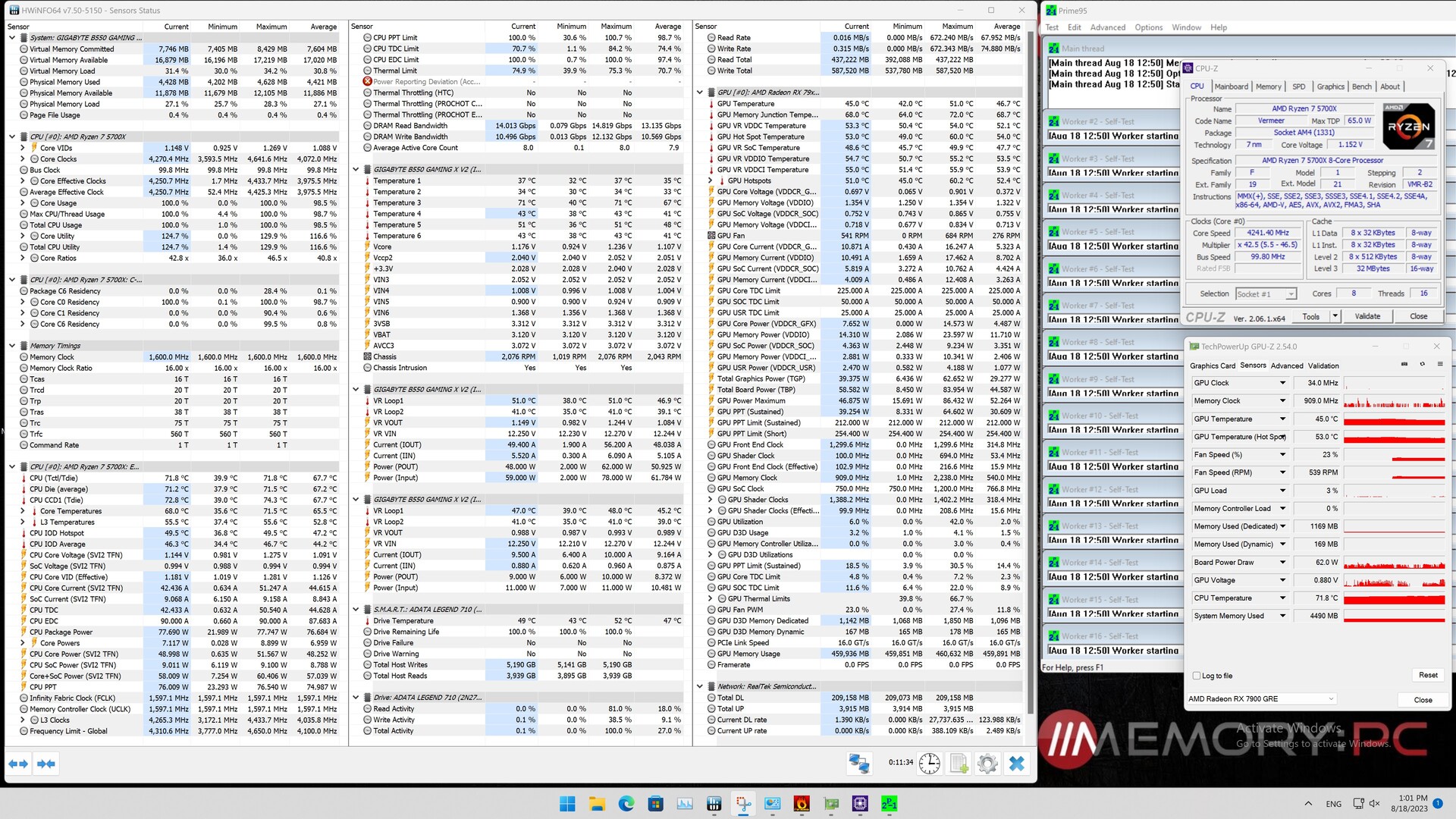Viewport: 1456px width, 819px height.
Task: Click the Close button in GPU-Z
Action: 1423,700
